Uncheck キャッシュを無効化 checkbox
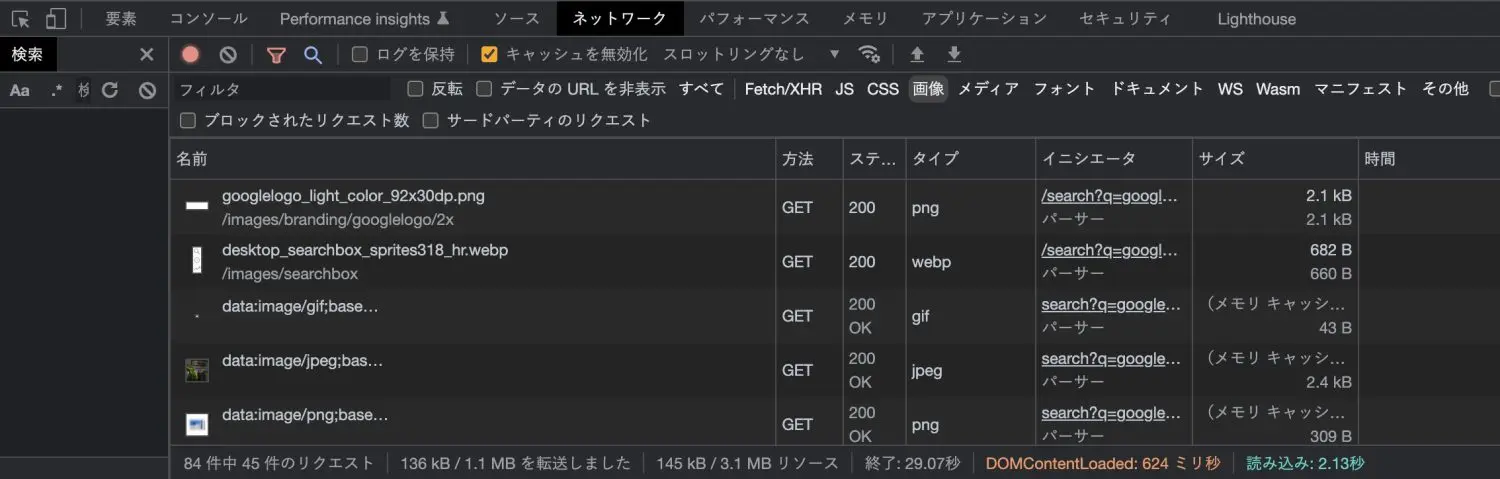The height and width of the screenshot is (479, 1500). (x=489, y=54)
